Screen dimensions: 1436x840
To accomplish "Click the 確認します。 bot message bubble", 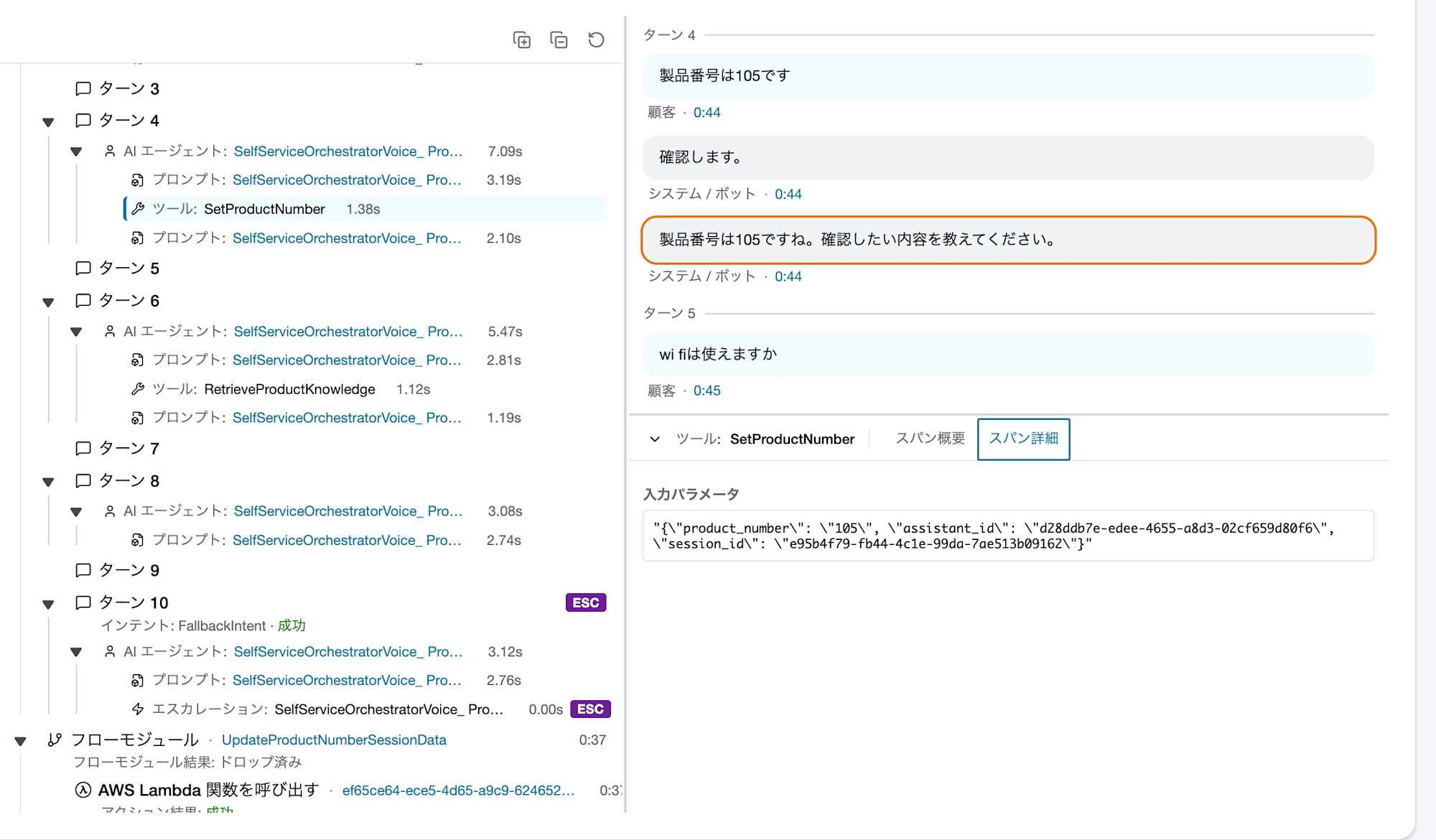I will pos(1008,158).
